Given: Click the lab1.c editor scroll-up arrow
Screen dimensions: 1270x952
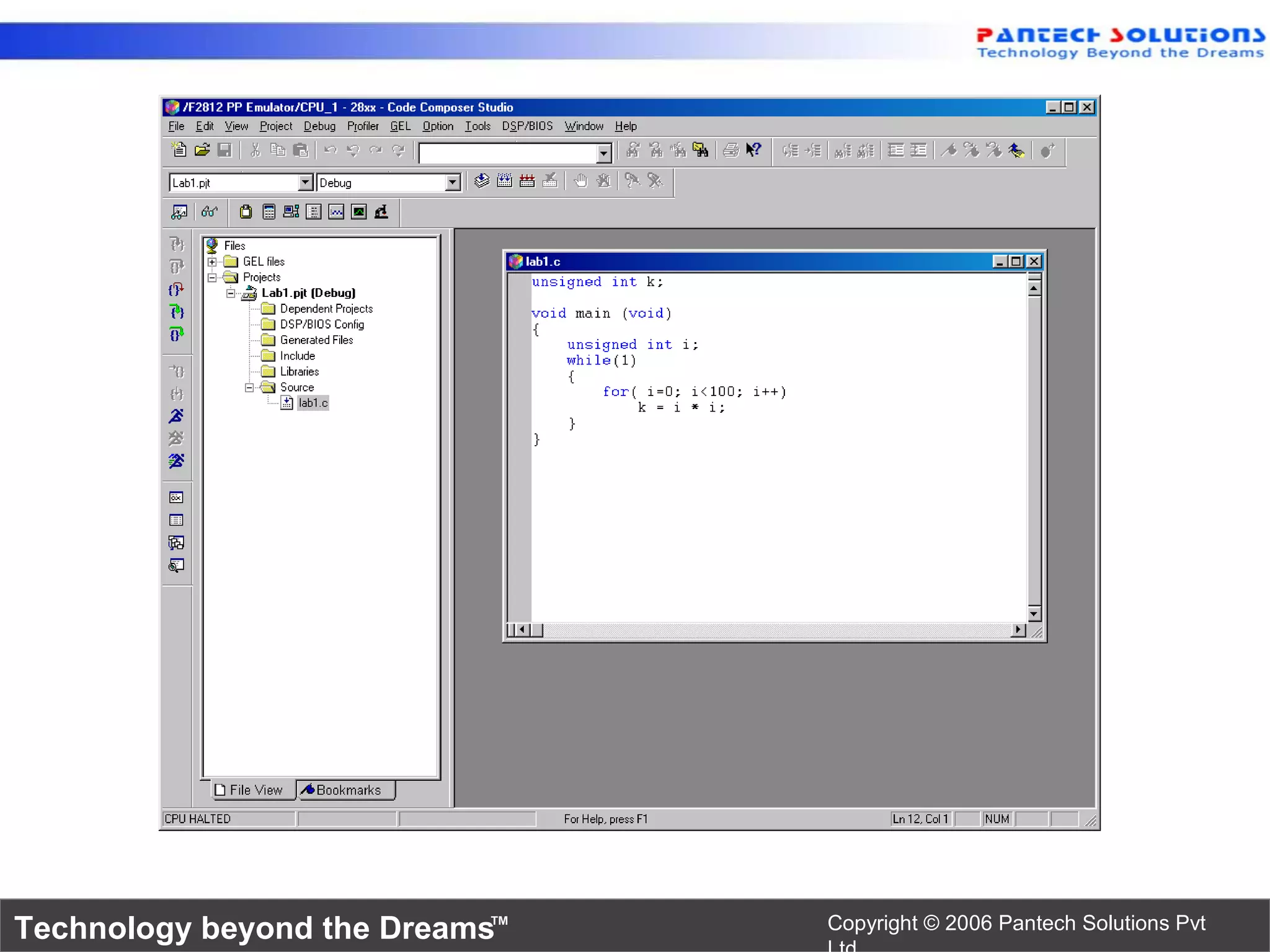Looking at the screenshot, I should tap(1034, 288).
